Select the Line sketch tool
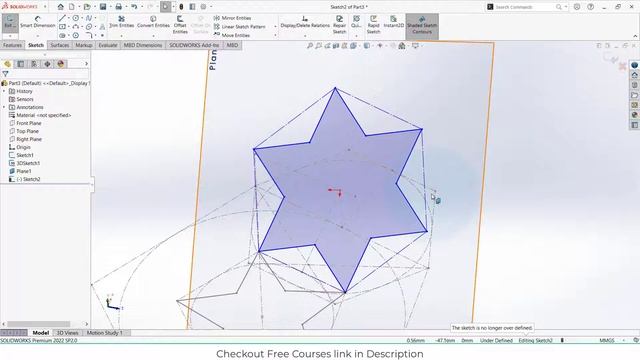 (x=62, y=18)
